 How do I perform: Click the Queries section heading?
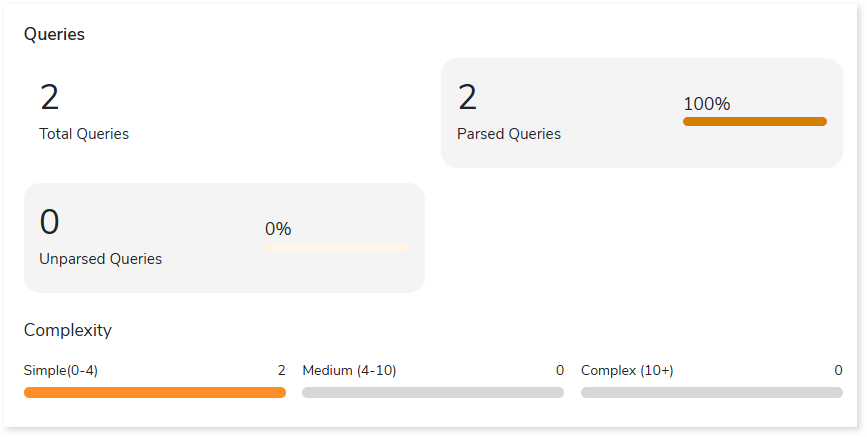click(x=54, y=34)
